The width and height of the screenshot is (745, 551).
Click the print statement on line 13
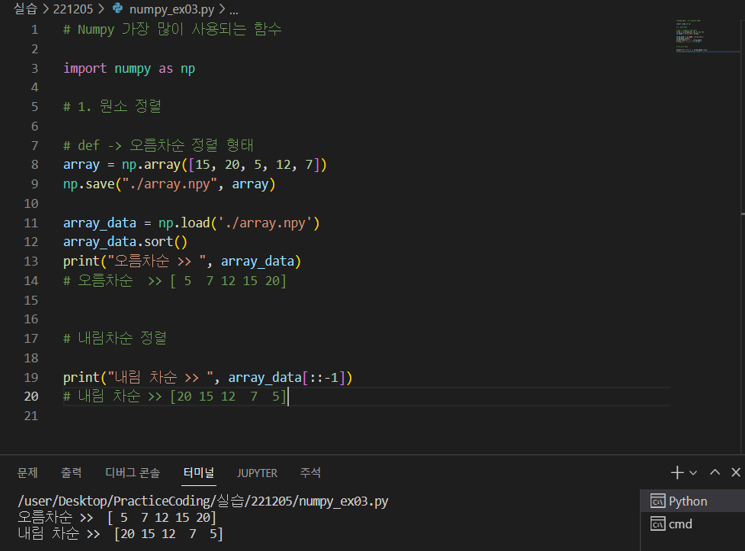click(182, 261)
